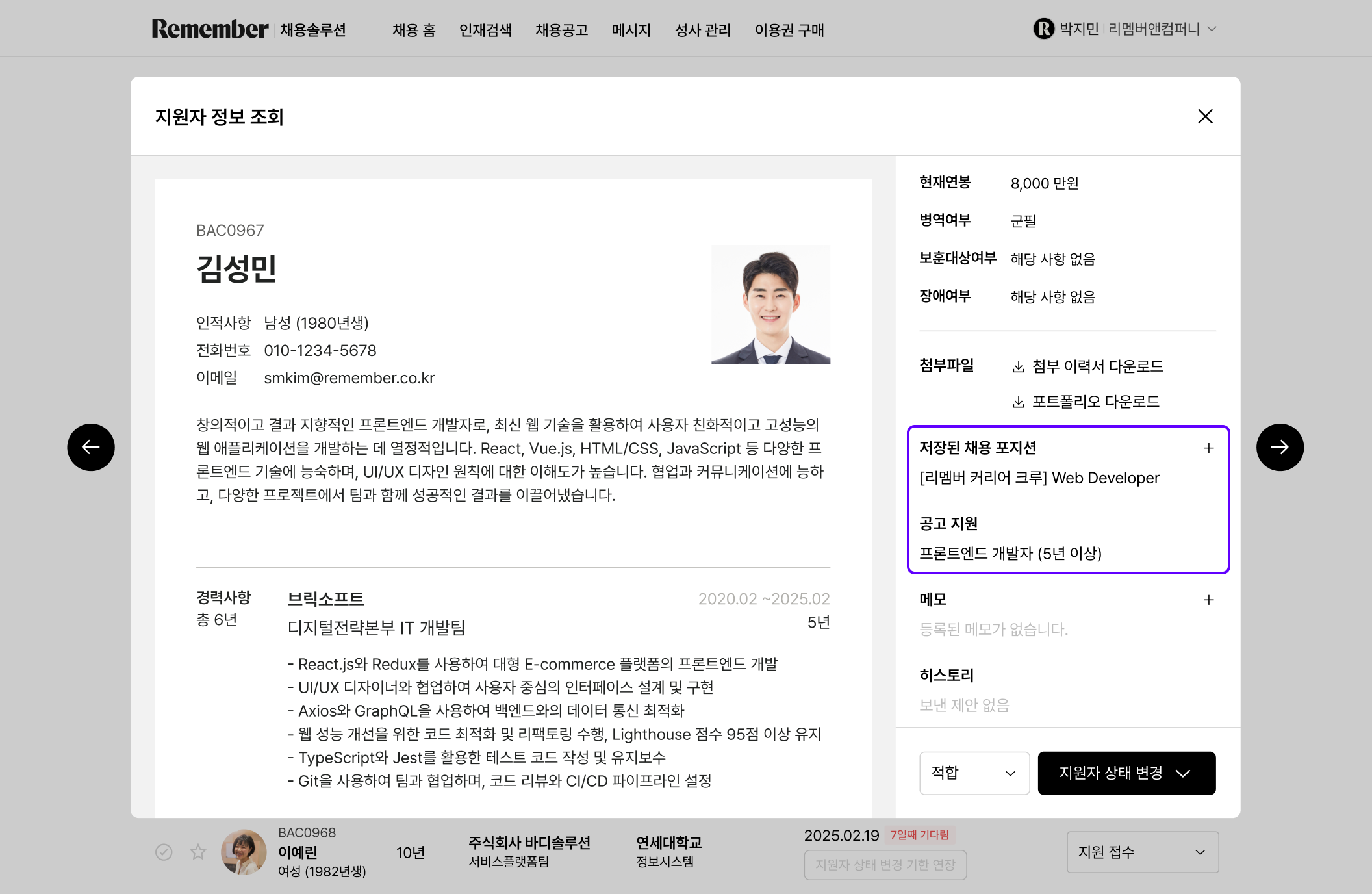Click the Remember logo
Viewport: 1372px width, 894px height.
point(209,29)
